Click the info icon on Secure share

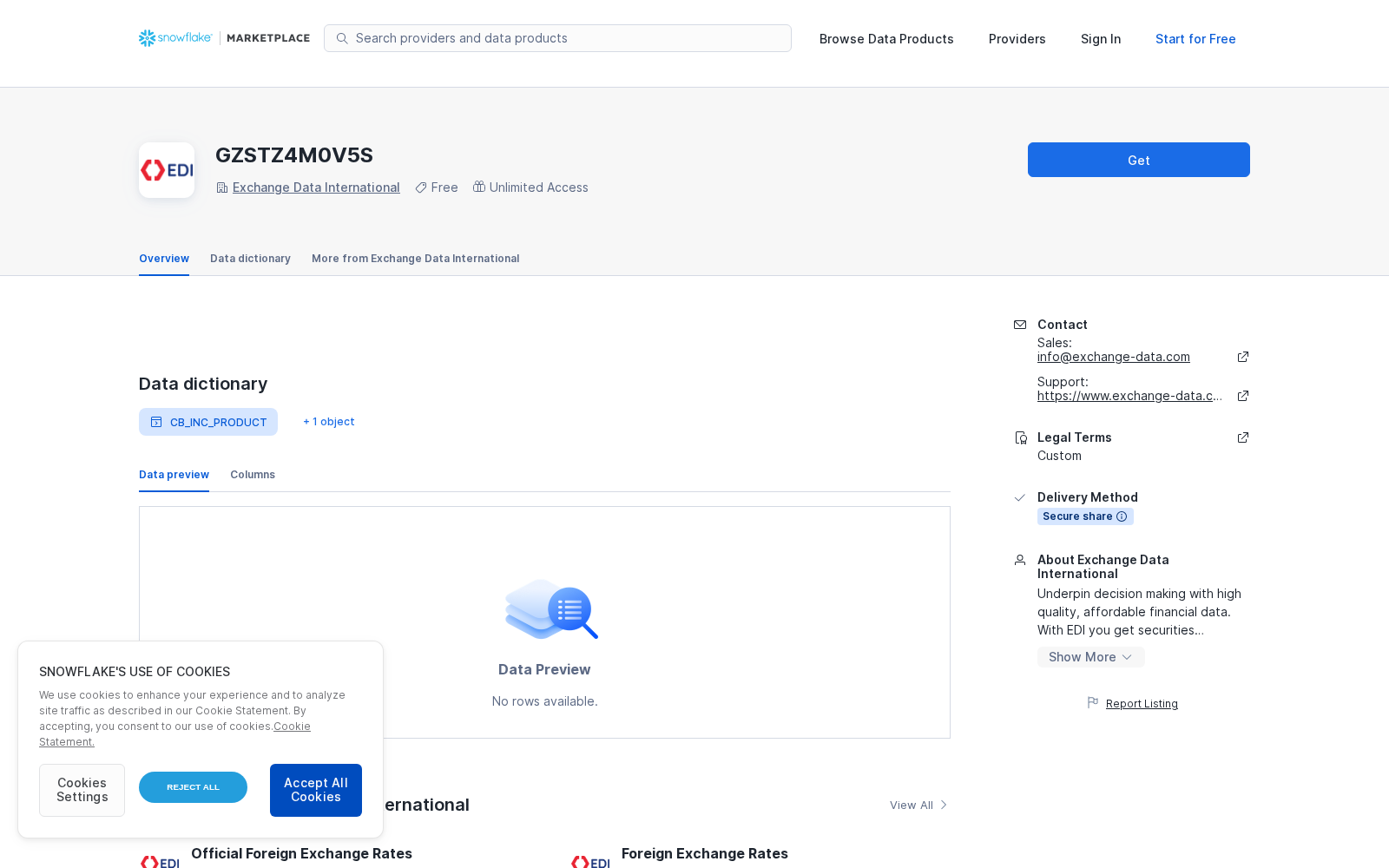(1122, 516)
